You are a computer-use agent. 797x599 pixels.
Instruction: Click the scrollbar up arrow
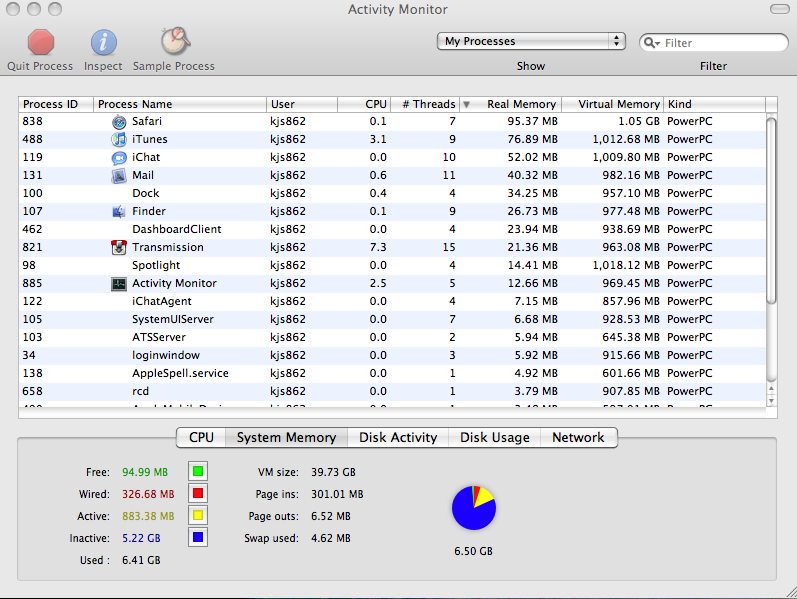click(x=771, y=389)
